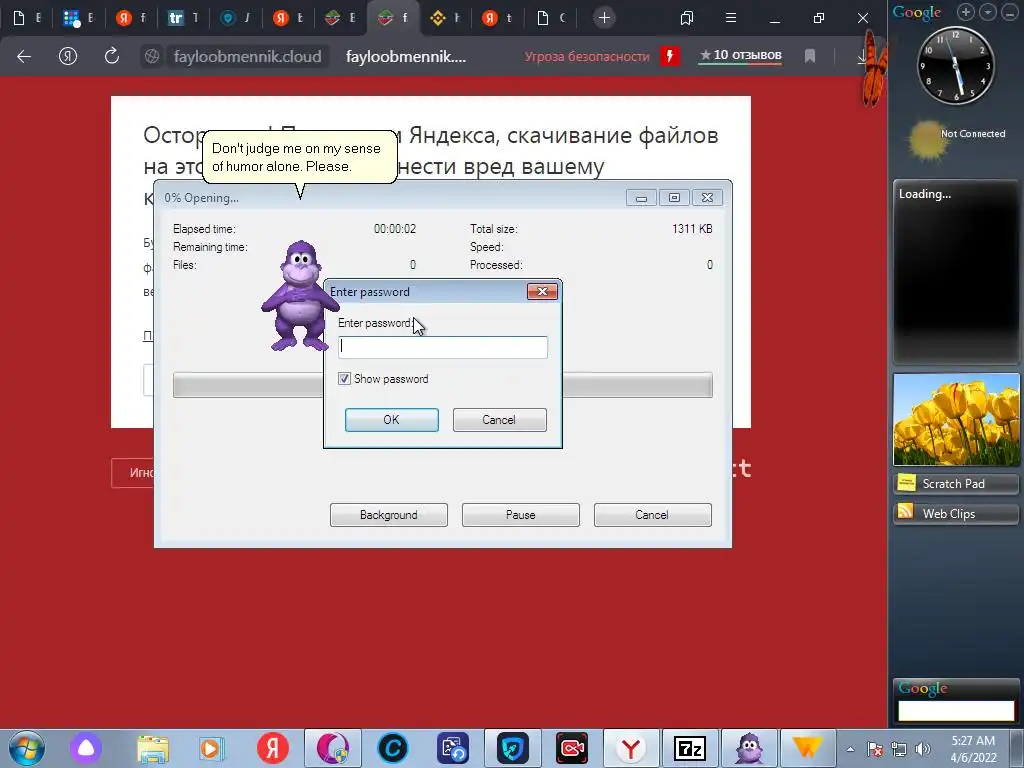1024x768 pixels.
Task: Bookmark the page with the bookmark icon
Action: [x=810, y=56]
